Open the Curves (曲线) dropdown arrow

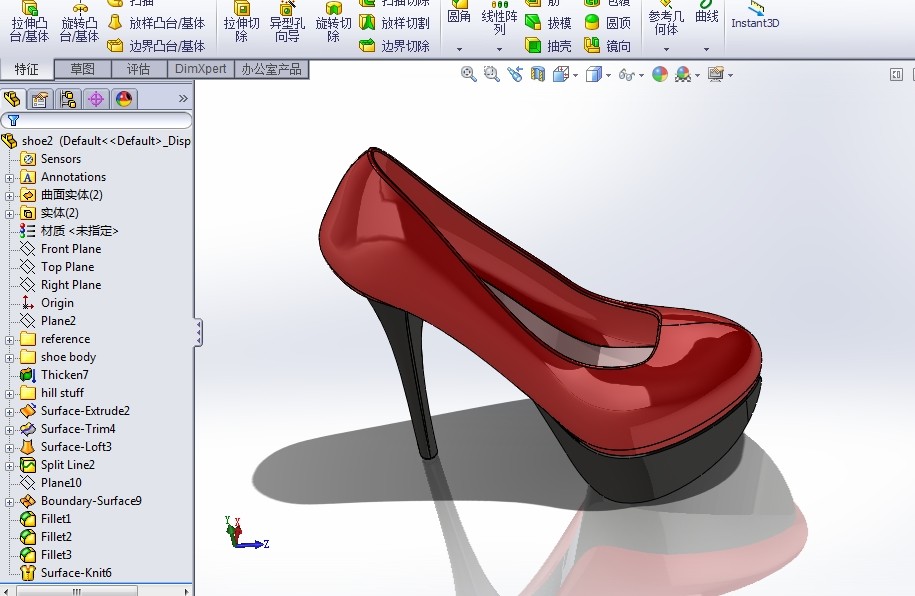click(x=707, y=49)
